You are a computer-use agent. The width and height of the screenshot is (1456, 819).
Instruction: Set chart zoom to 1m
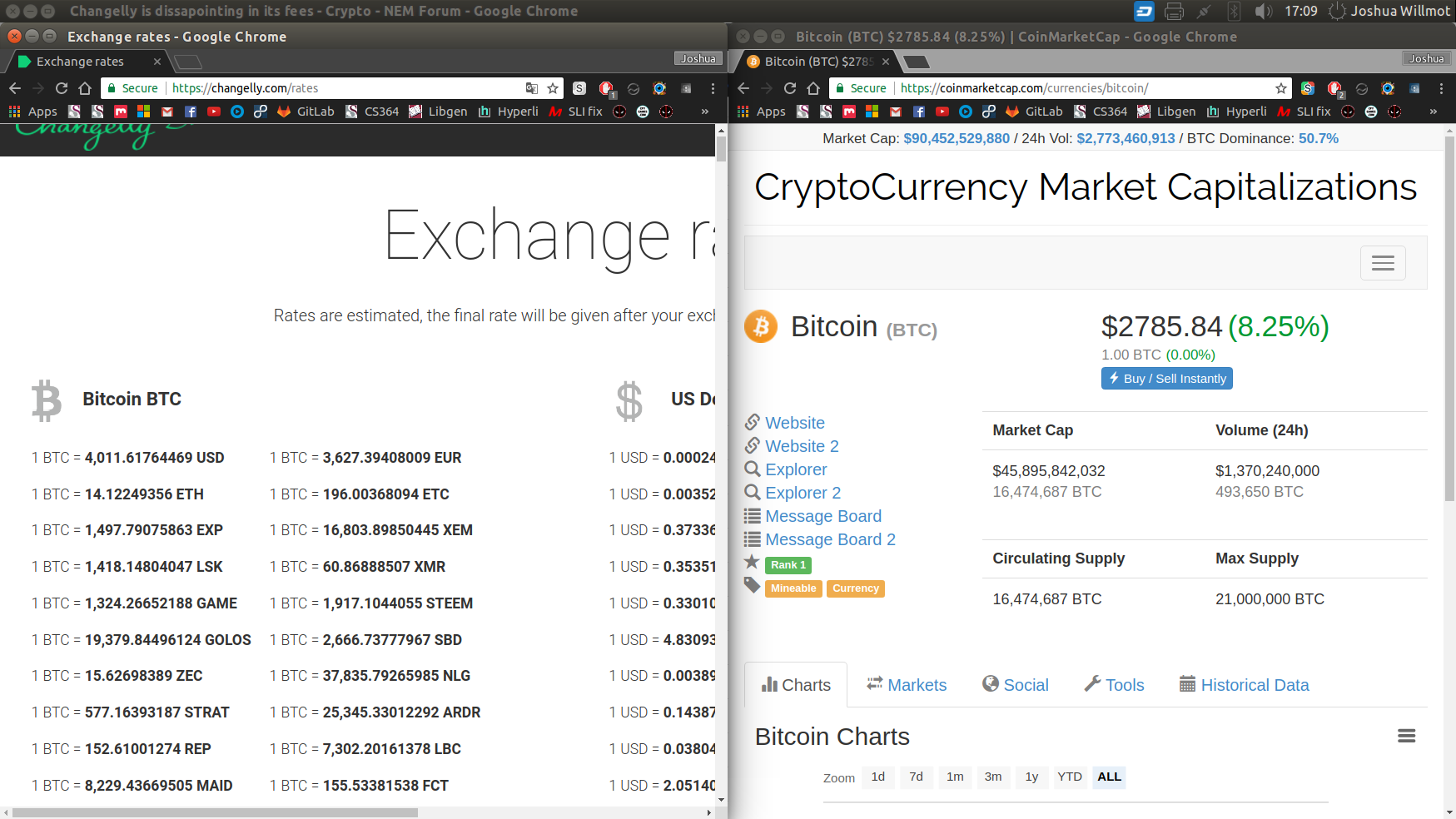955,777
